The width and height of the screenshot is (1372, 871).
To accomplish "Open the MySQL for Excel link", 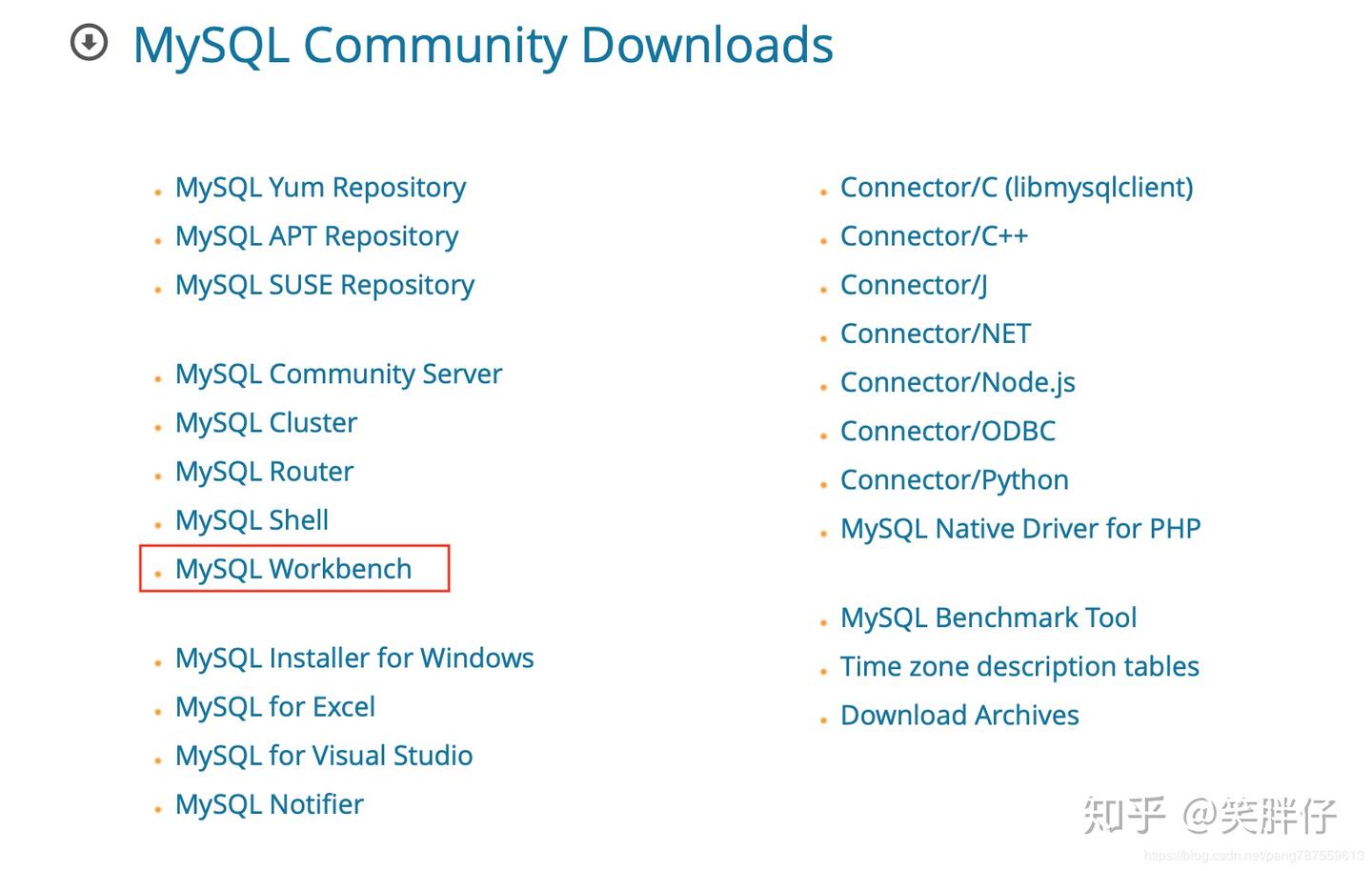I will (274, 707).
